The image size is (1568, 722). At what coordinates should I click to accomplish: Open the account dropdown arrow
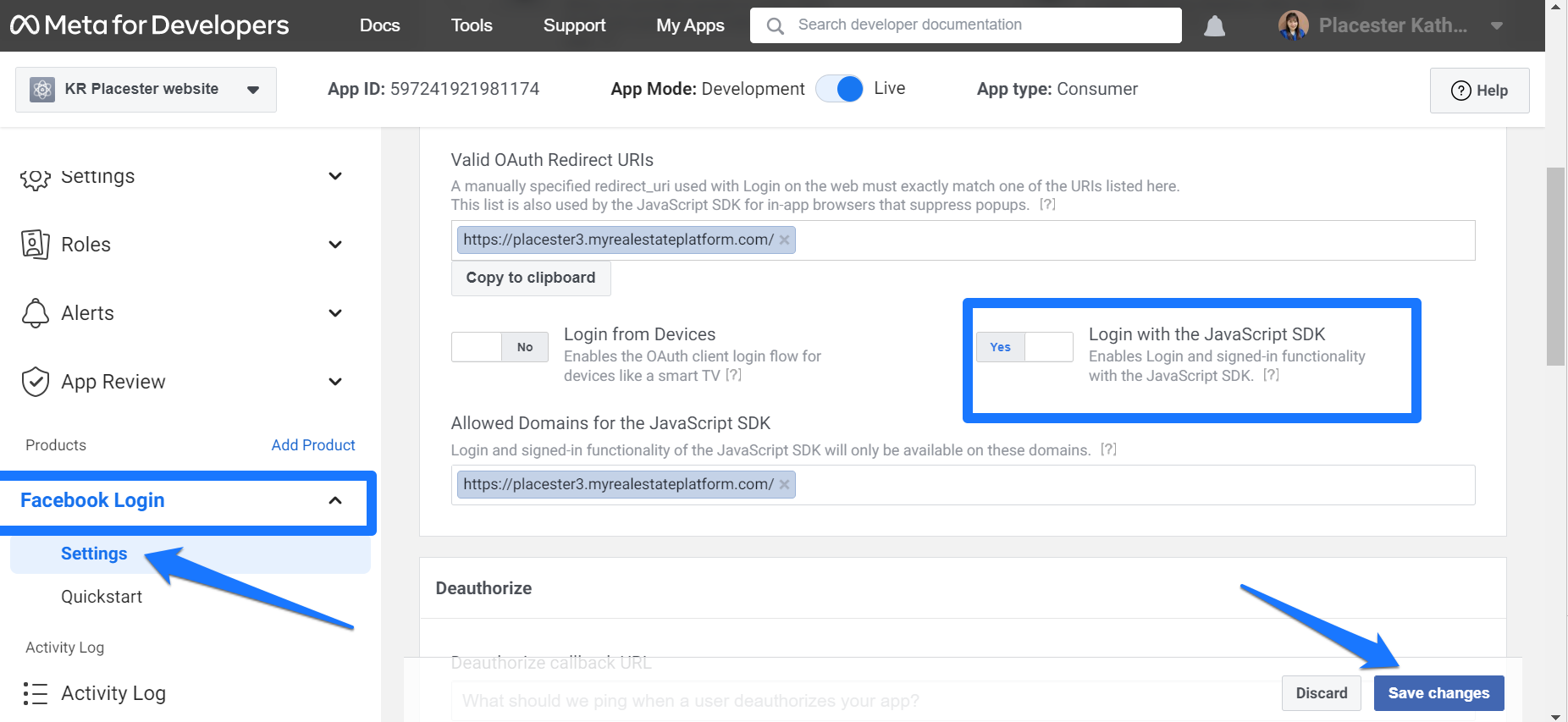(1497, 26)
